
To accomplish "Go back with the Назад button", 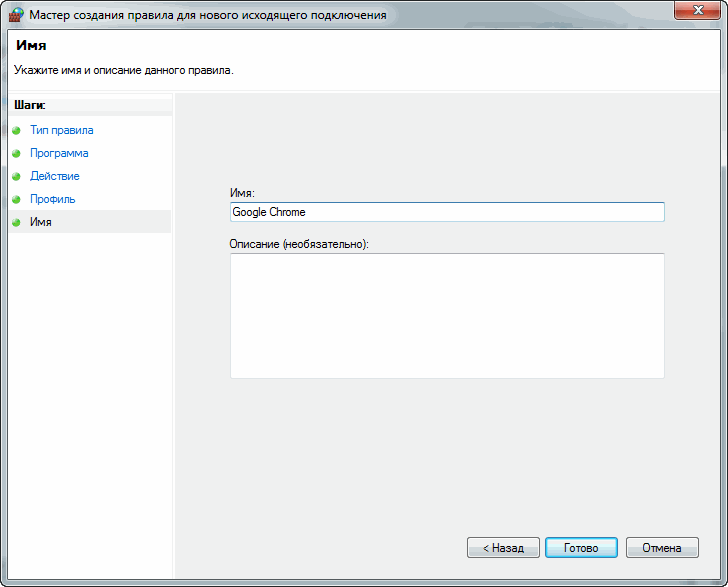I will click(x=503, y=548).
